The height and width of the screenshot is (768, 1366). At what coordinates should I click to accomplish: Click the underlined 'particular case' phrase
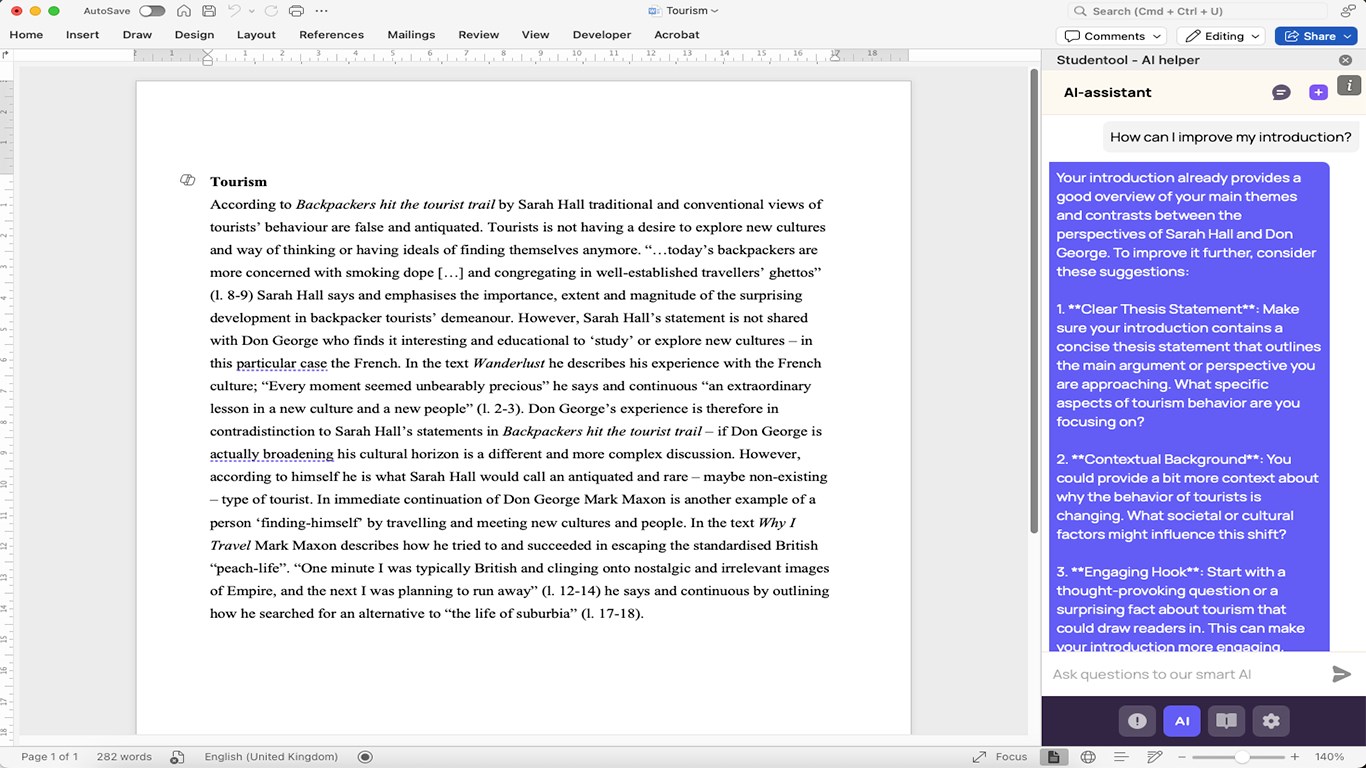(281, 363)
